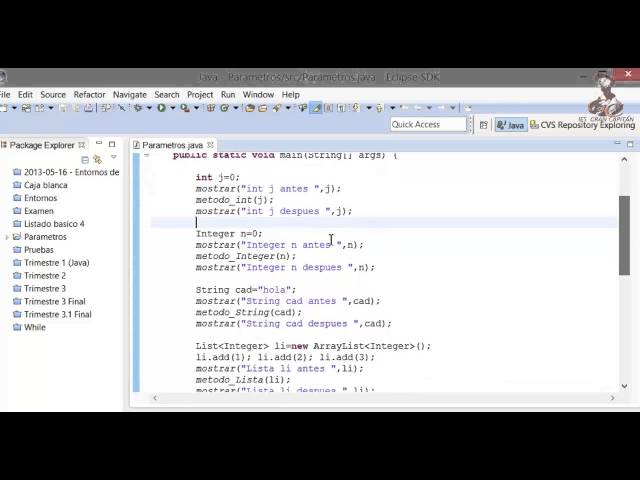This screenshot has height=480, width=640.
Task: Open Previous Annotation dropdown arrow
Action: point(392,108)
